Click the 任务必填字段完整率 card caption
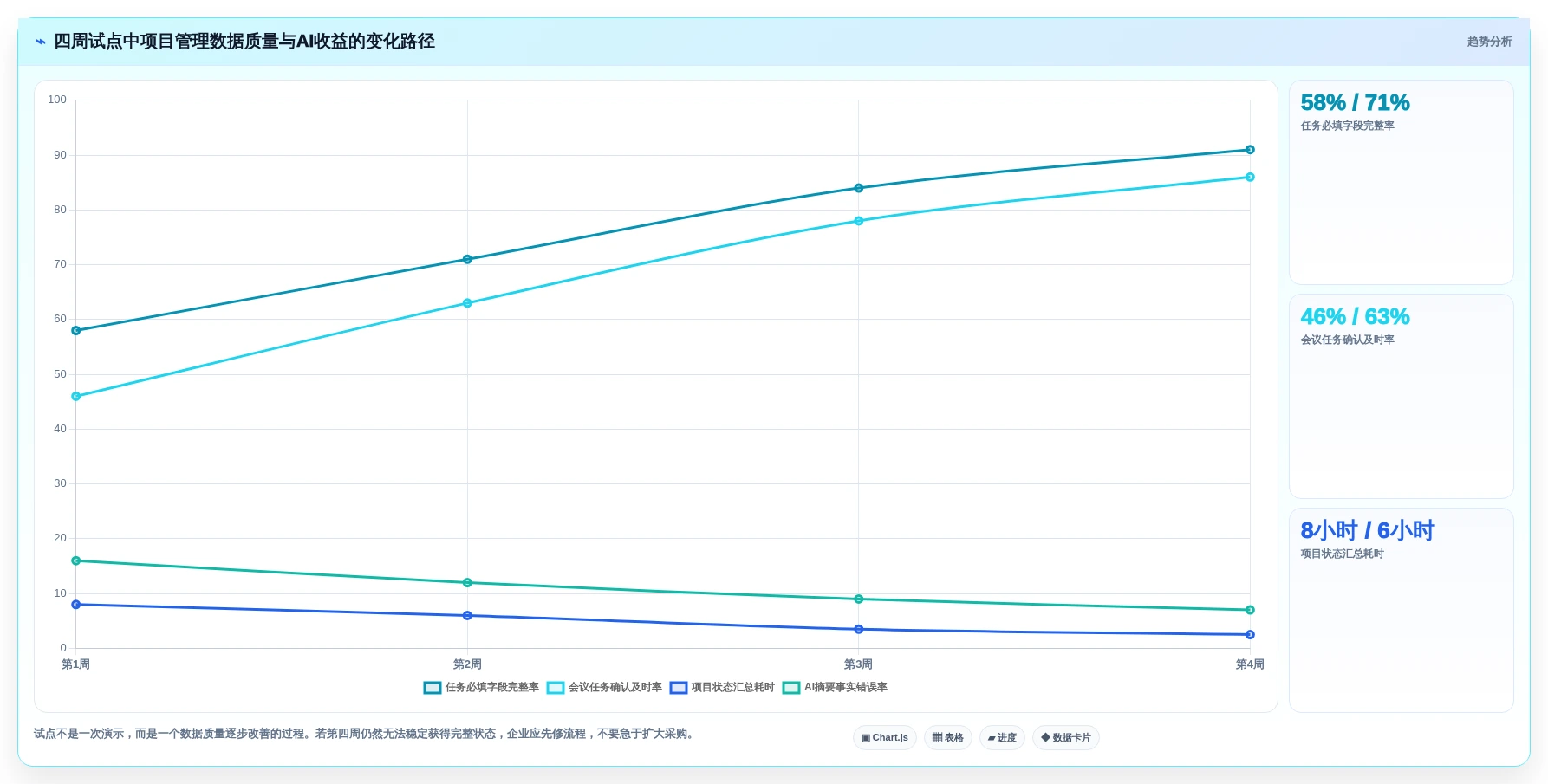Viewport: 1548px width, 784px height. tap(1347, 126)
